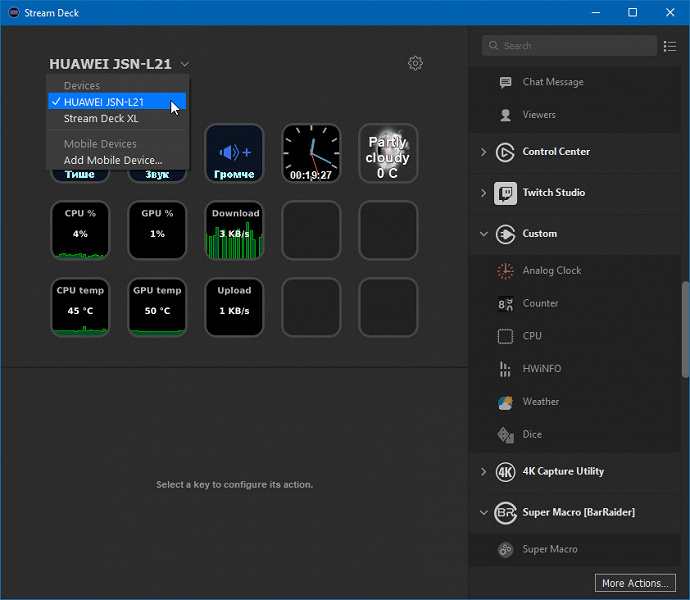Screen dimensions: 690x600
Task: Select the analog clock key
Action: (311, 153)
